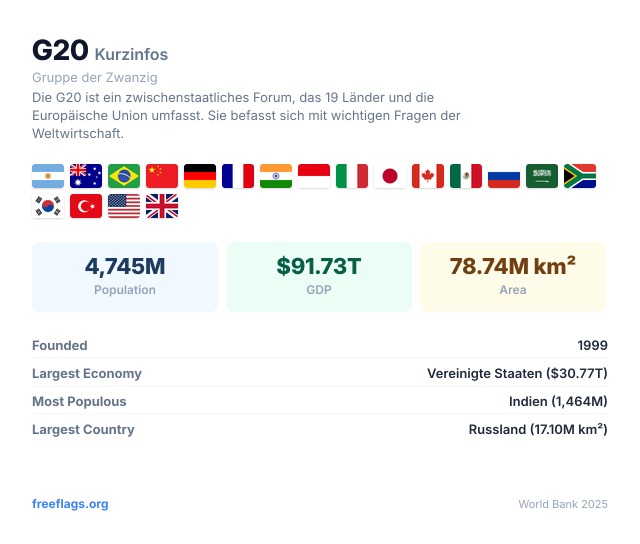Click the G20 heading

[60, 50]
